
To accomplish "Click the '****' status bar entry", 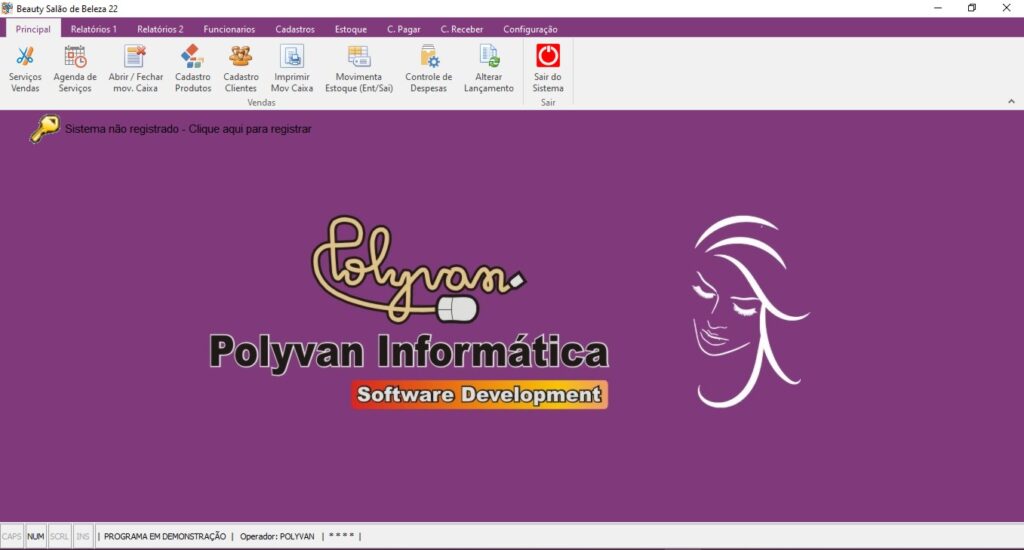I will (342, 536).
